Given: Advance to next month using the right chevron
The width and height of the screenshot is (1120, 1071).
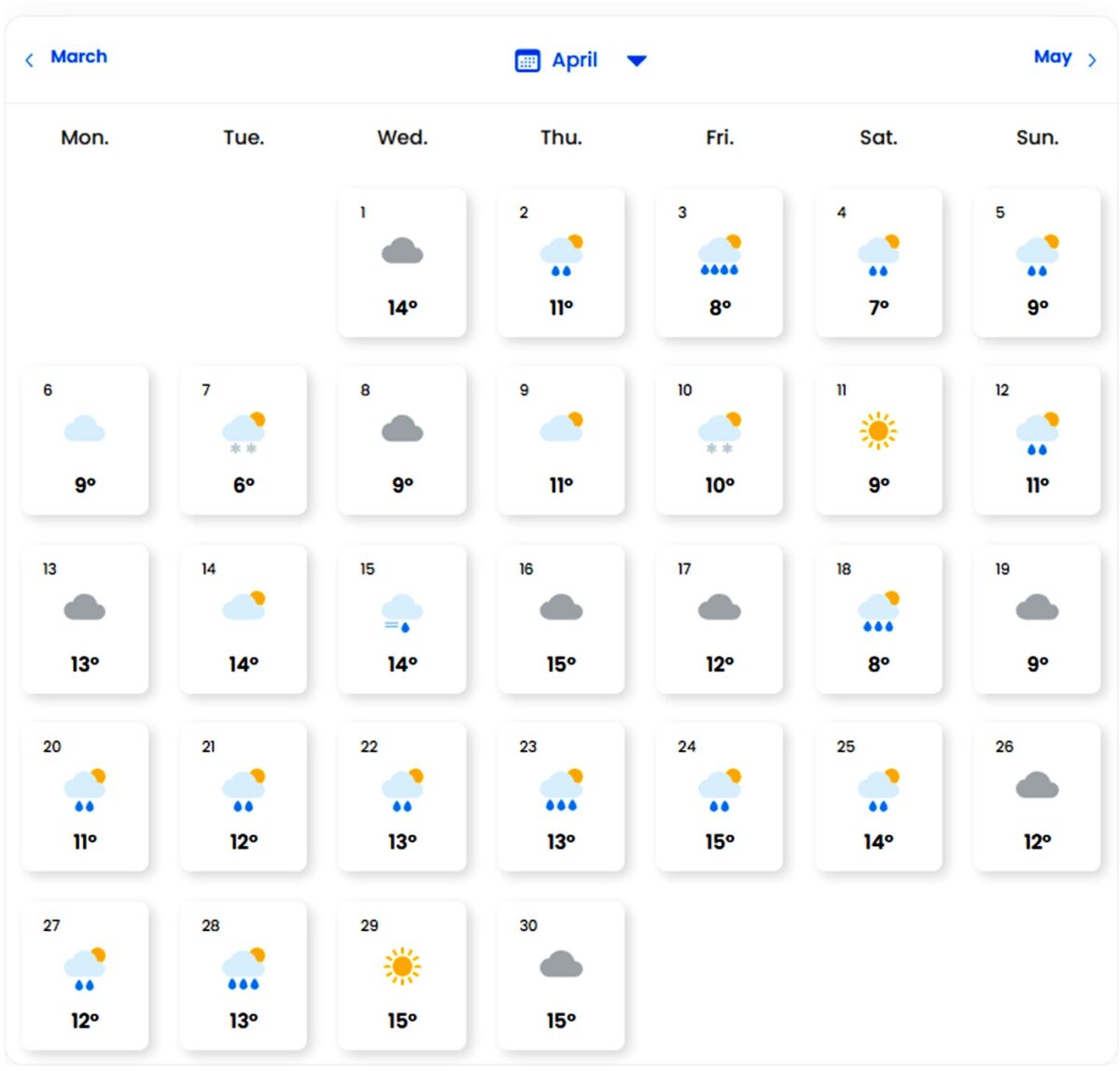Looking at the screenshot, I should pyautogui.click(x=1093, y=59).
